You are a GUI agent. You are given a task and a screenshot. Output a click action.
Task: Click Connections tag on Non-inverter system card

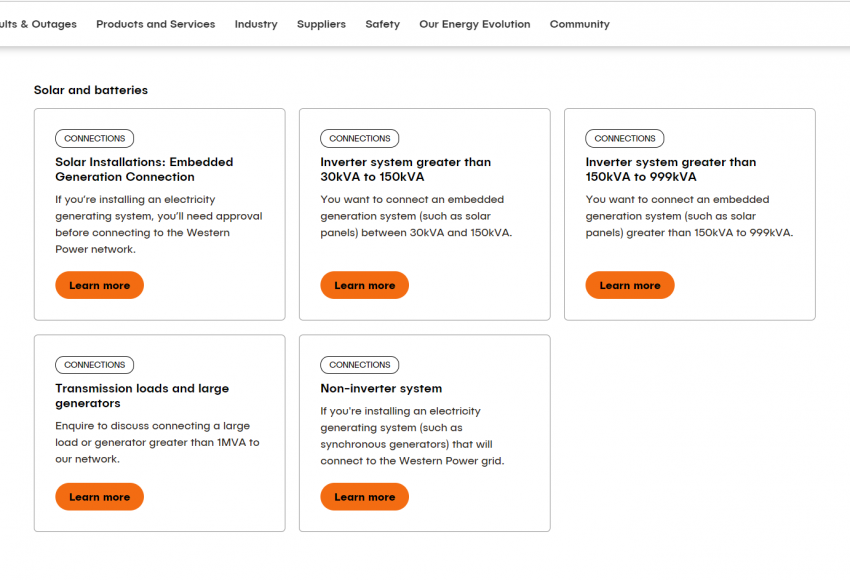tap(359, 365)
